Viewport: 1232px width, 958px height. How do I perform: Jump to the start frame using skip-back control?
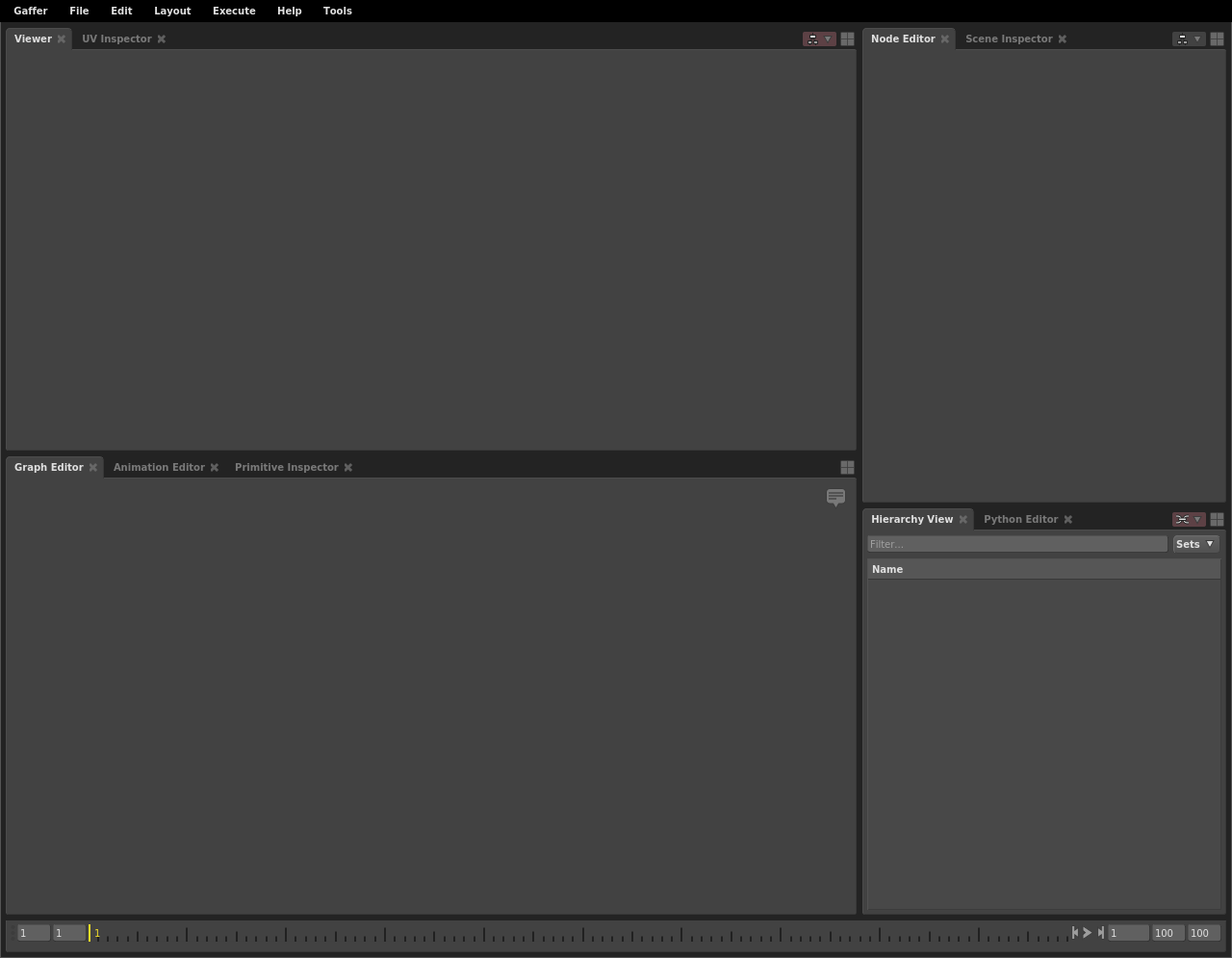[x=1075, y=933]
